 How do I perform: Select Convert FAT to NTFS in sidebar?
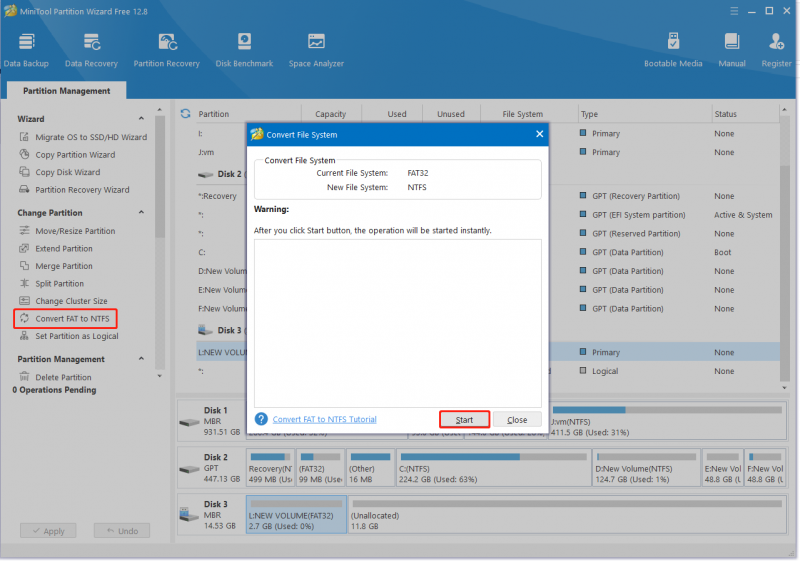[x=65, y=319]
